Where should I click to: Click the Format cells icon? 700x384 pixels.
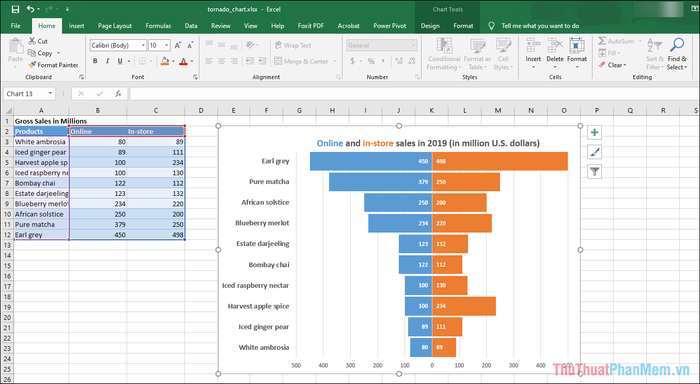(577, 46)
